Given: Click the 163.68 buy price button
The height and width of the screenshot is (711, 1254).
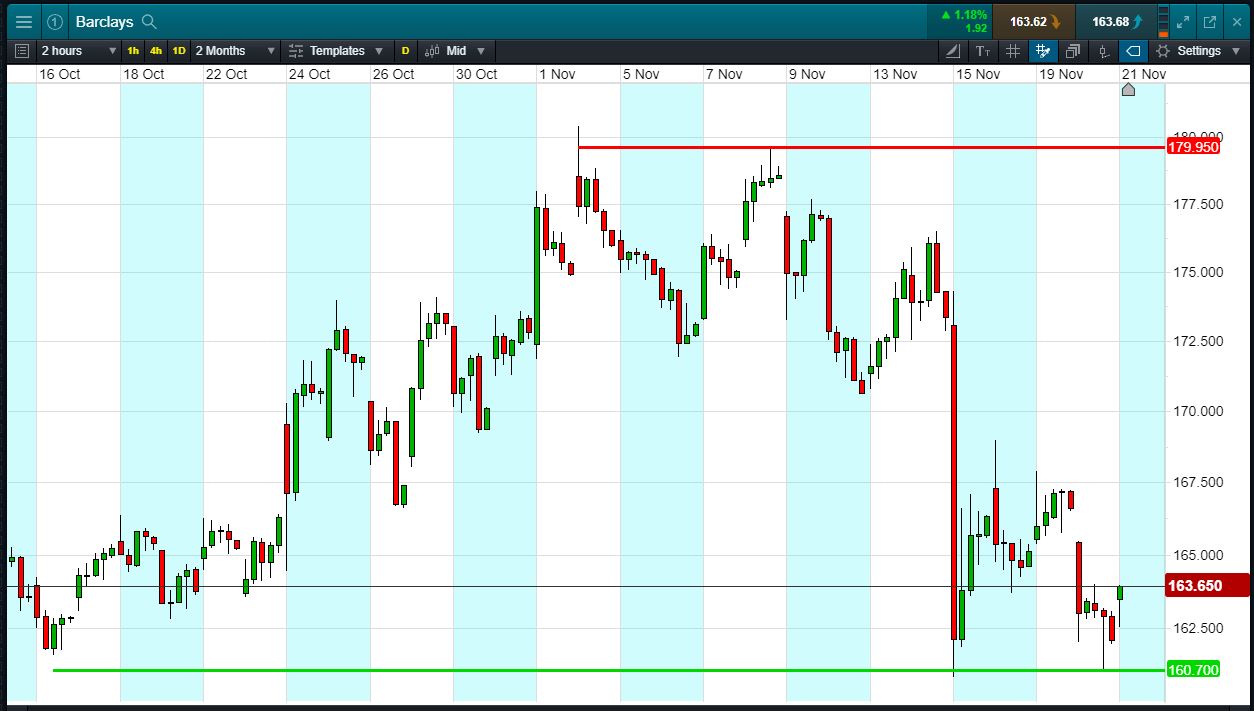Looking at the screenshot, I should [1116, 21].
